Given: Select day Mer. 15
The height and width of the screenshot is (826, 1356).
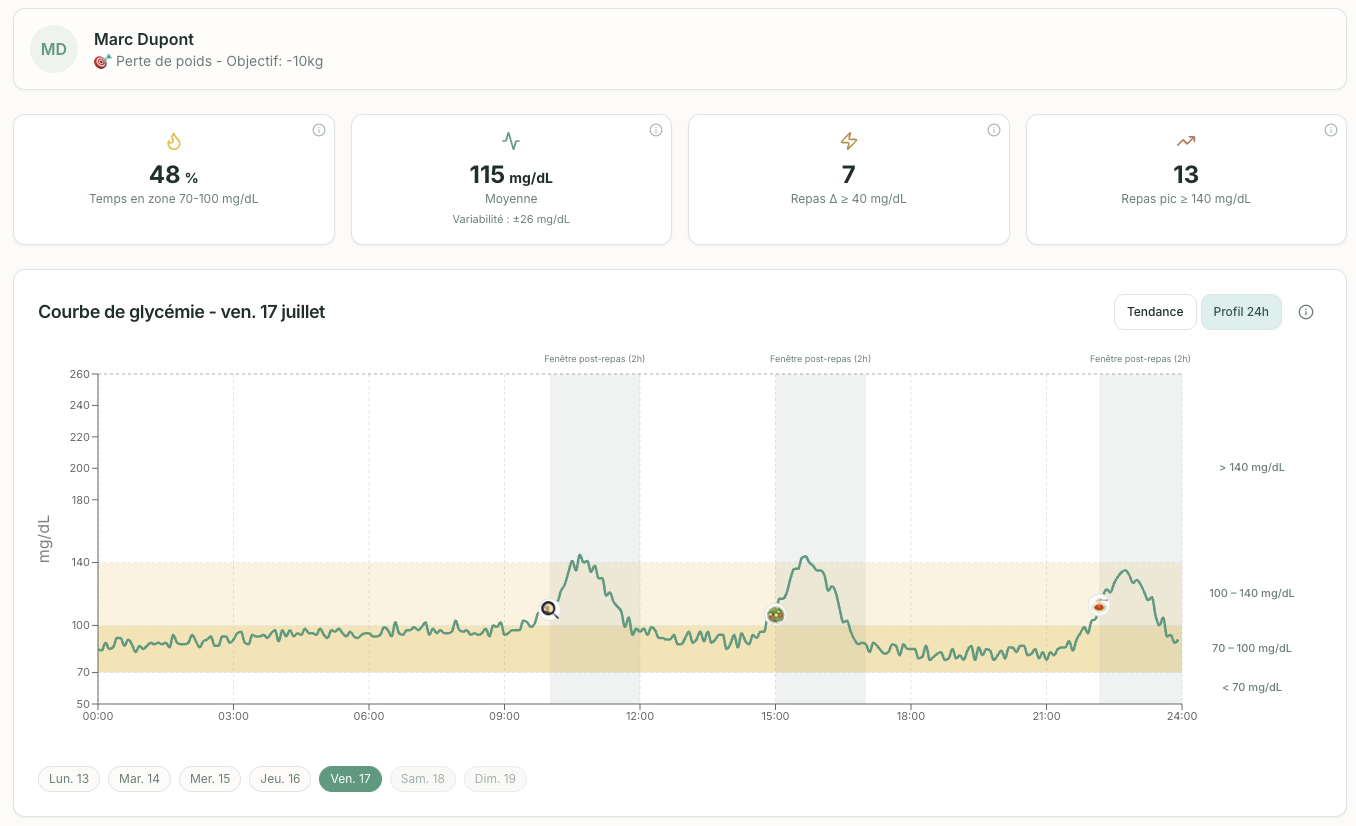Looking at the screenshot, I should [x=210, y=779].
